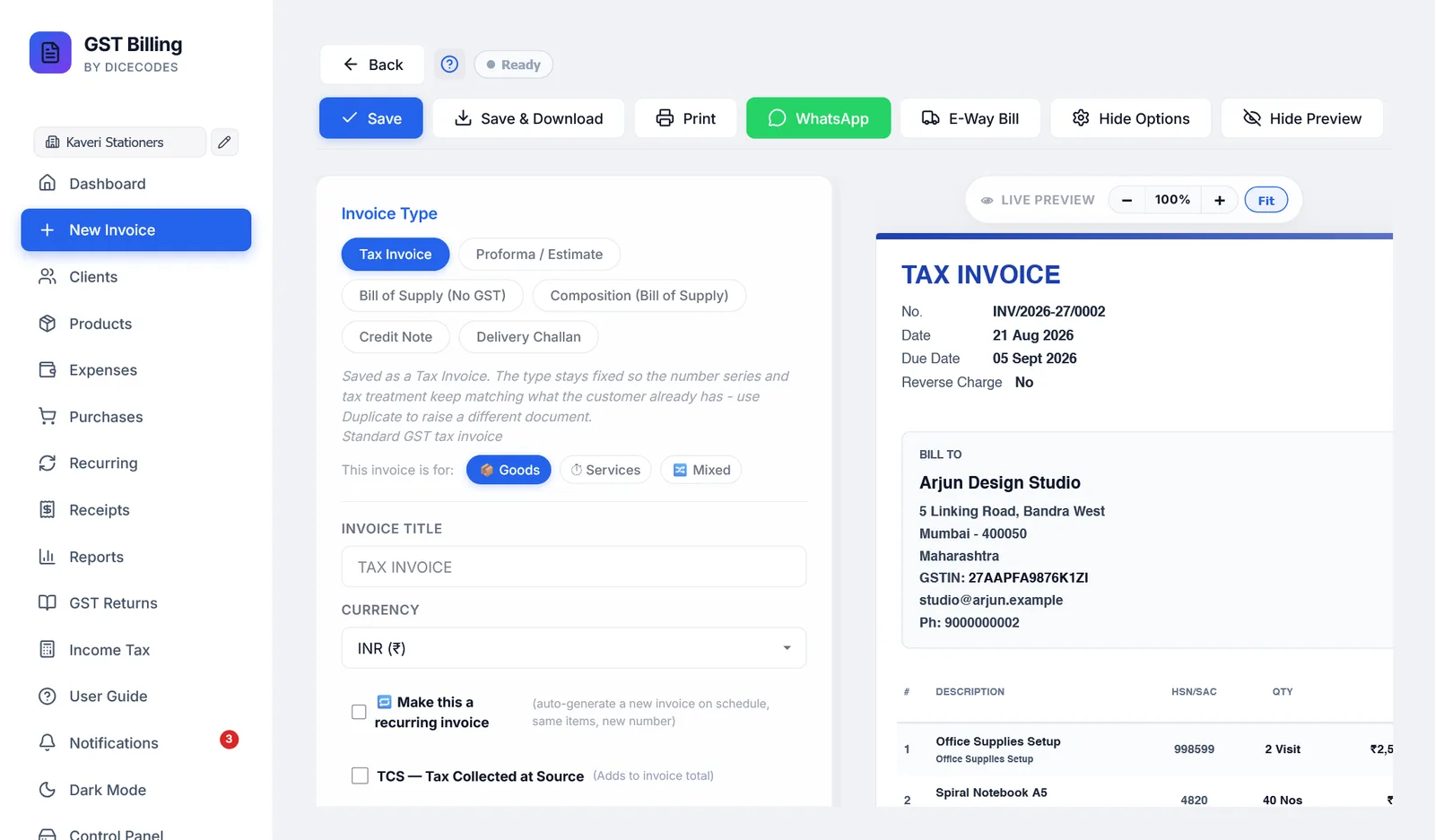Set the invoice for Services
This screenshot has height=840, width=1435.
pos(606,470)
